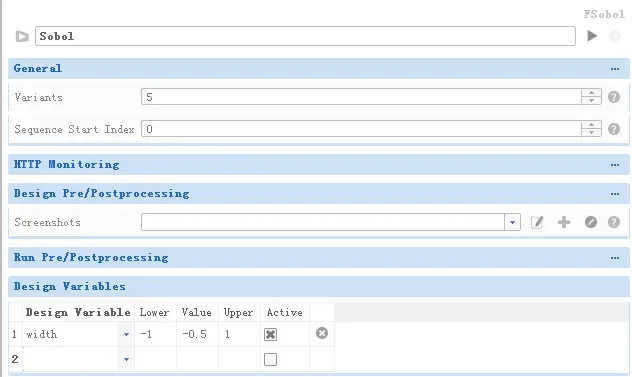This screenshot has height=377, width=632.
Task: Start the Sobol design engine run
Action: tap(592, 36)
